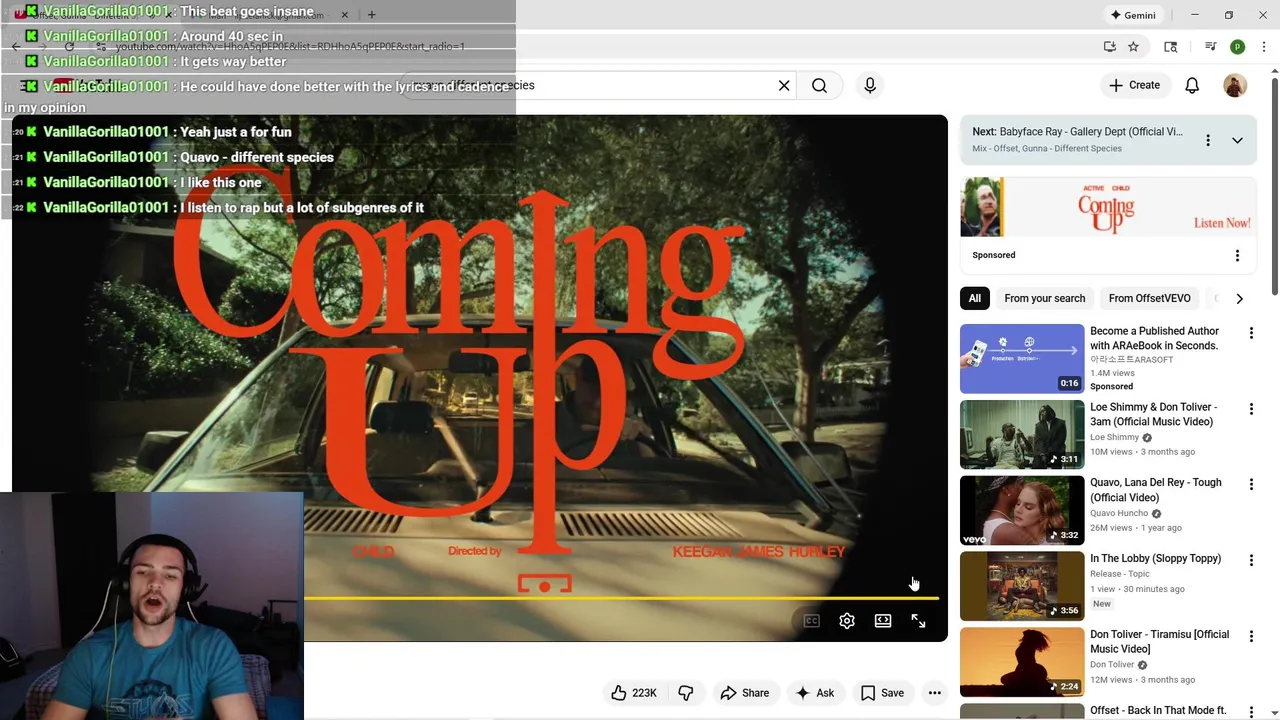Open video player settings gear
This screenshot has height=720, width=1280.
pyautogui.click(x=847, y=621)
